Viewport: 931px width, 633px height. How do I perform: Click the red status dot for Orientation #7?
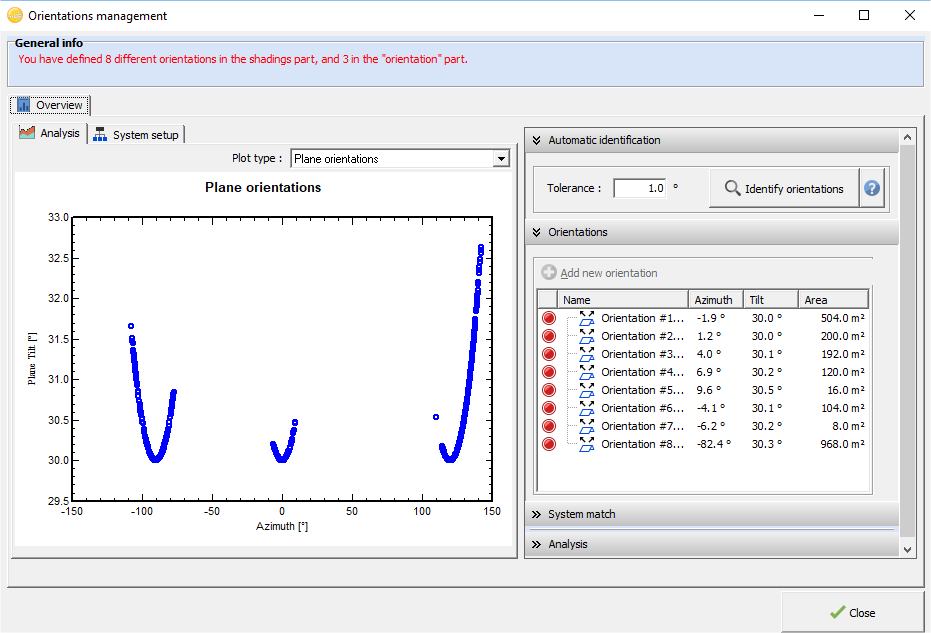549,426
